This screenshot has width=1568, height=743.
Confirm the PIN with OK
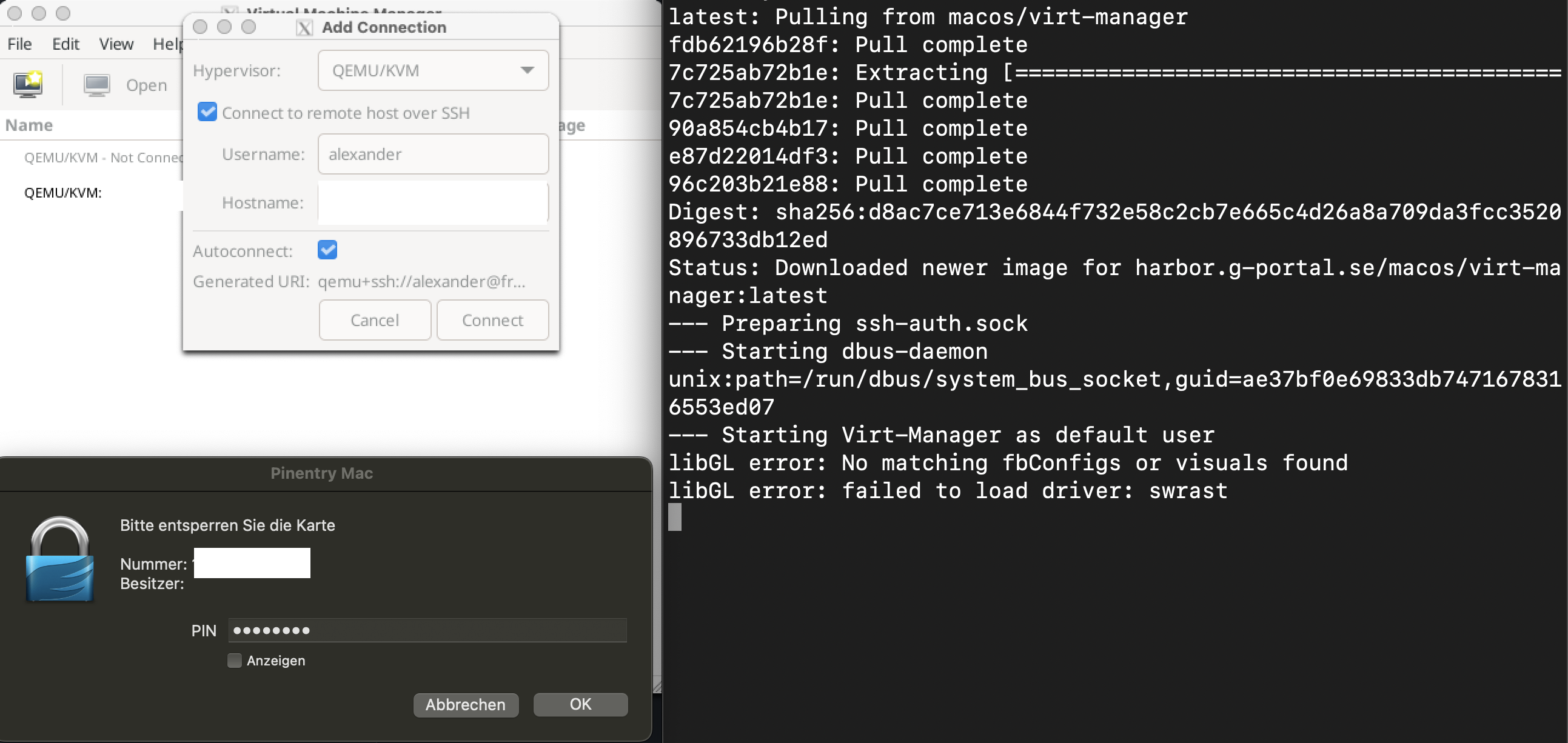pyautogui.click(x=580, y=704)
